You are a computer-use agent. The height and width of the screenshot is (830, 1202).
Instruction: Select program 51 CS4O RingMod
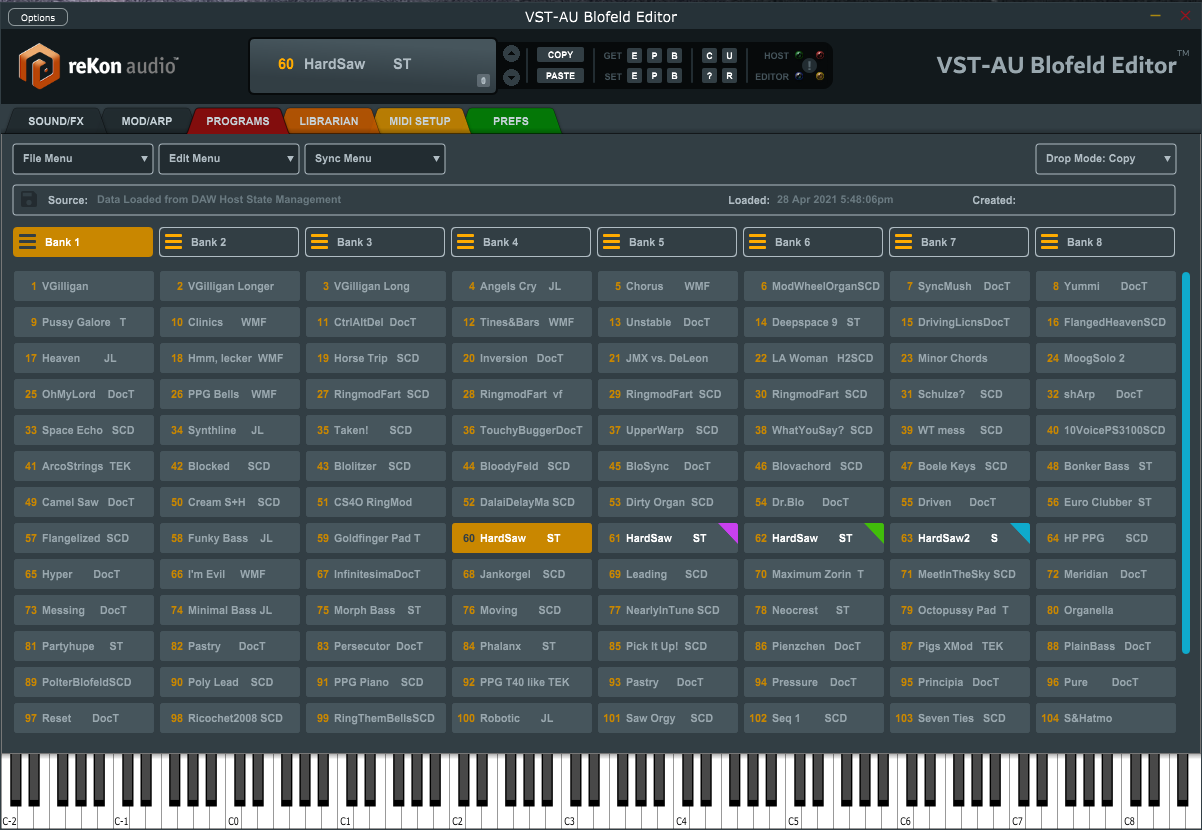376,502
